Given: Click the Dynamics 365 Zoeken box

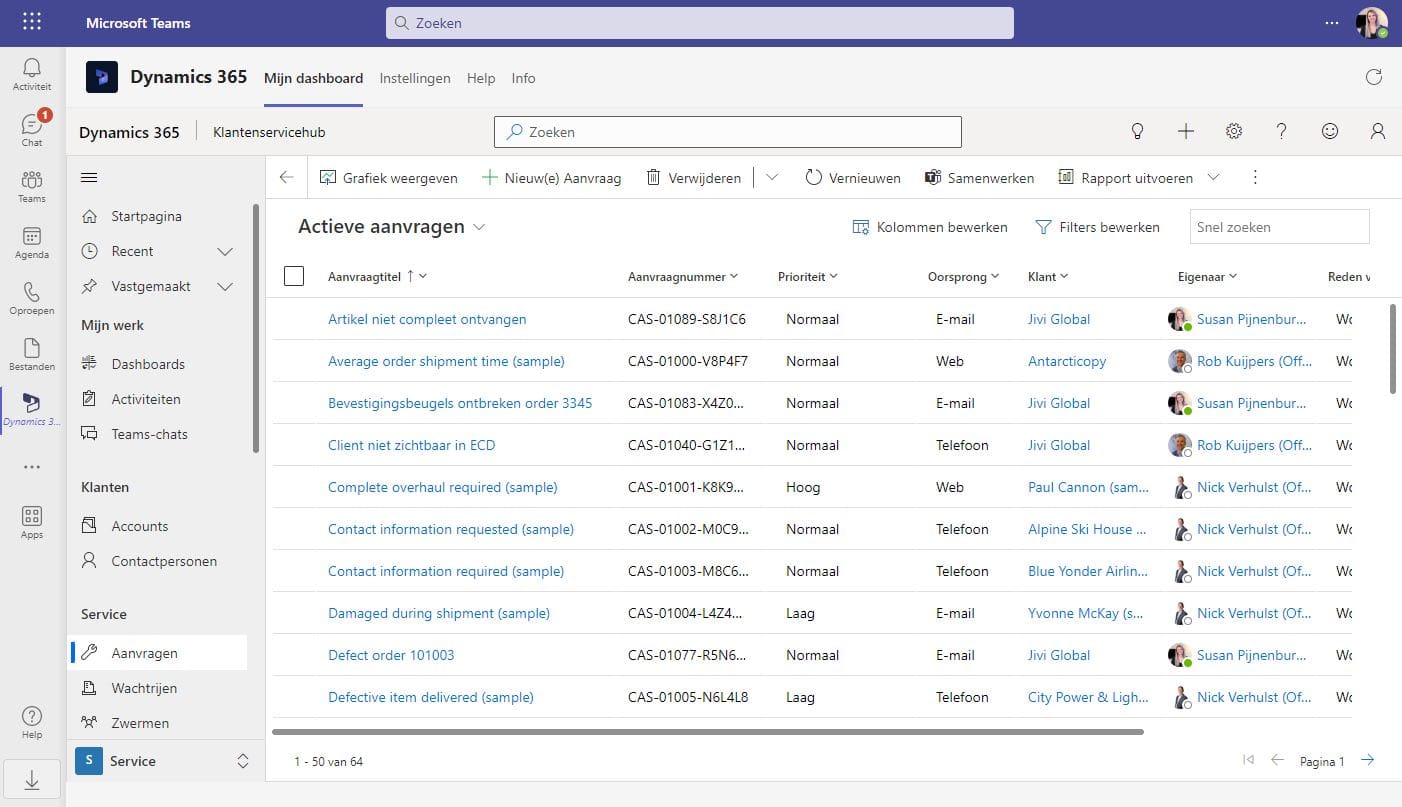Looking at the screenshot, I should pyautogui.click(x=728, y=132).
